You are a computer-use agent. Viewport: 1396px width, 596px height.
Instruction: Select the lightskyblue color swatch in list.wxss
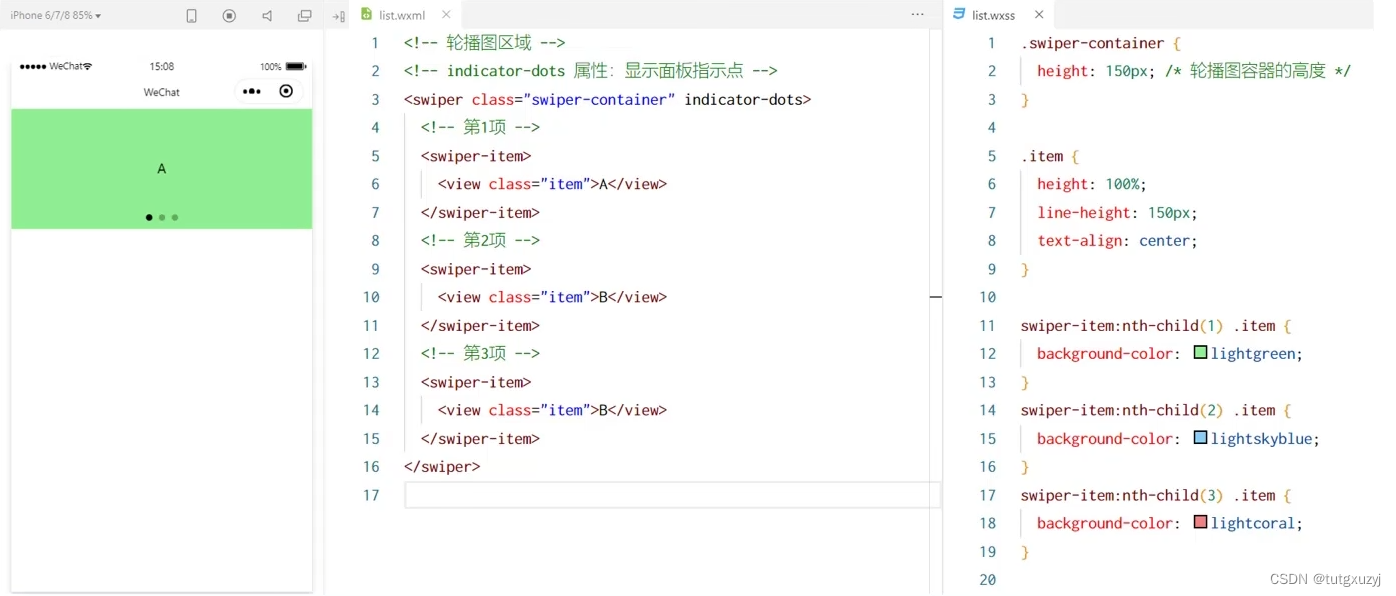coord(1199,438)
